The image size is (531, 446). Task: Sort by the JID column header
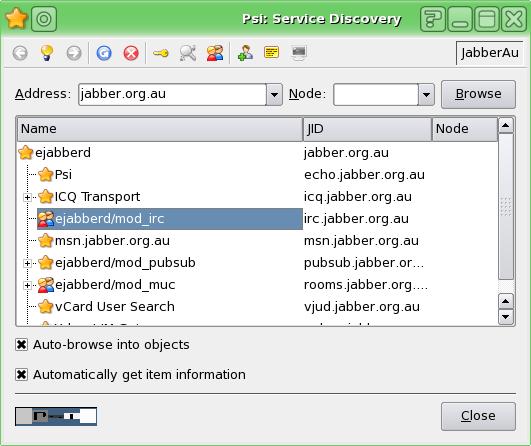click(x=367, y=129)
